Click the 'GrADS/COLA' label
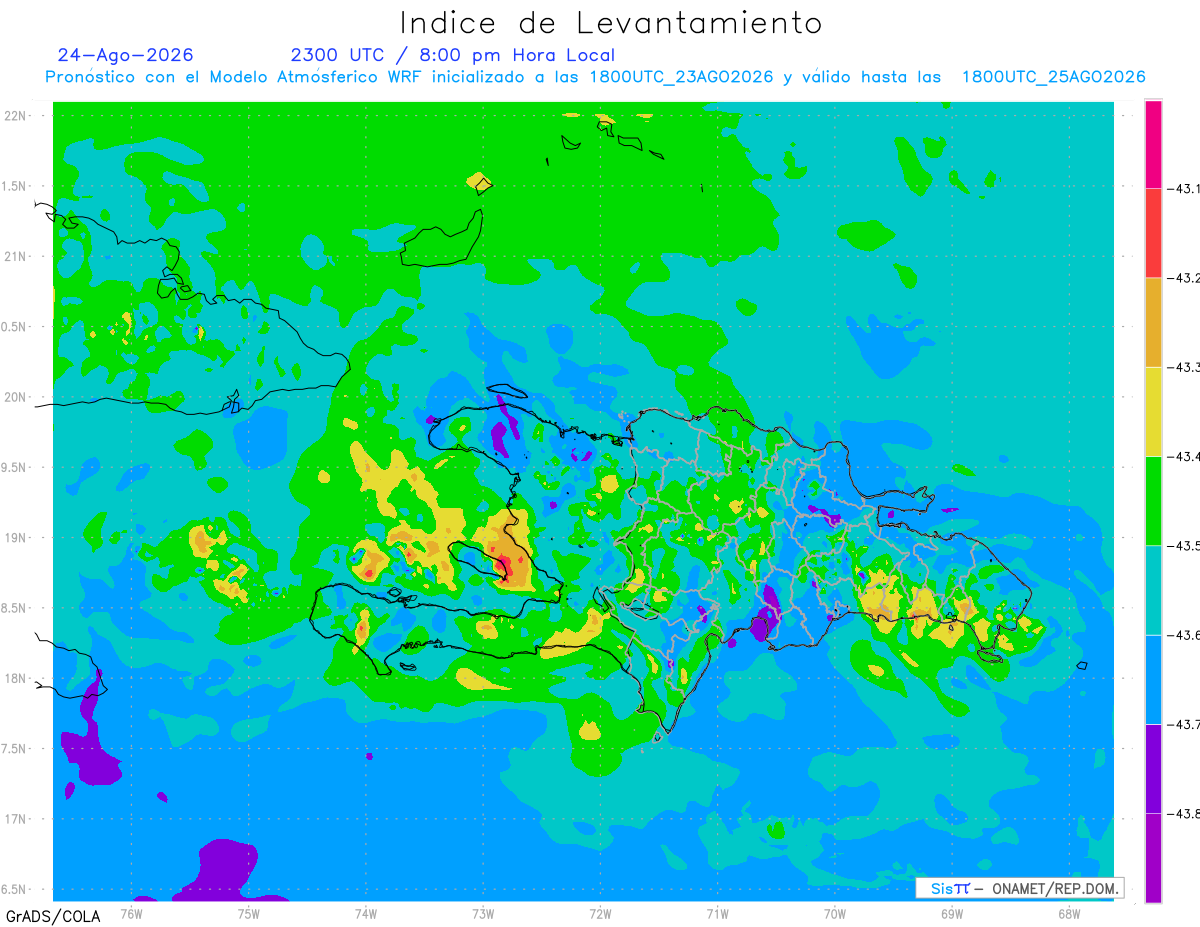1200x927 pixels. click(53, 916)
